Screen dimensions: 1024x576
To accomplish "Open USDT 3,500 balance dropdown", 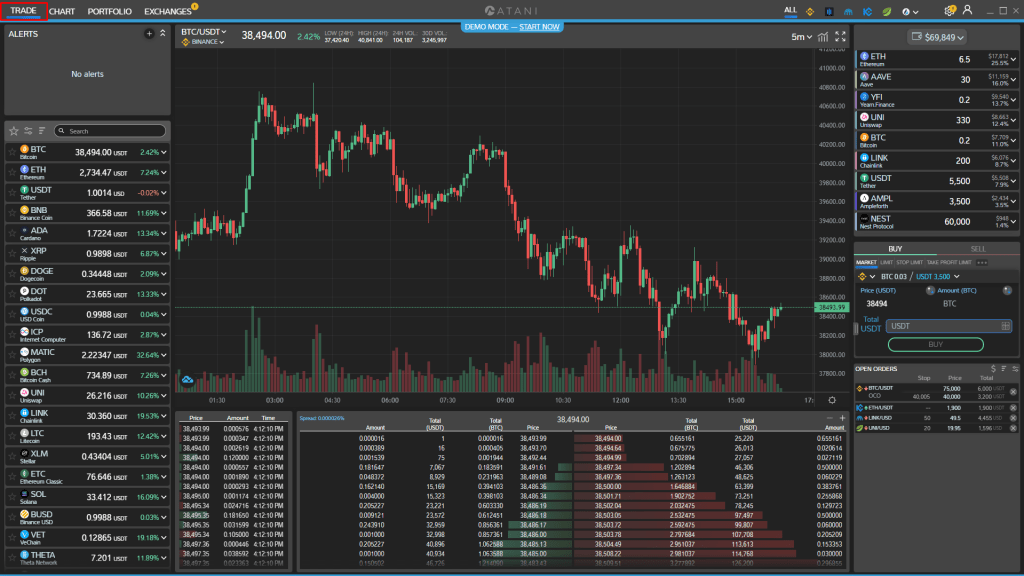I will point(937,277).
